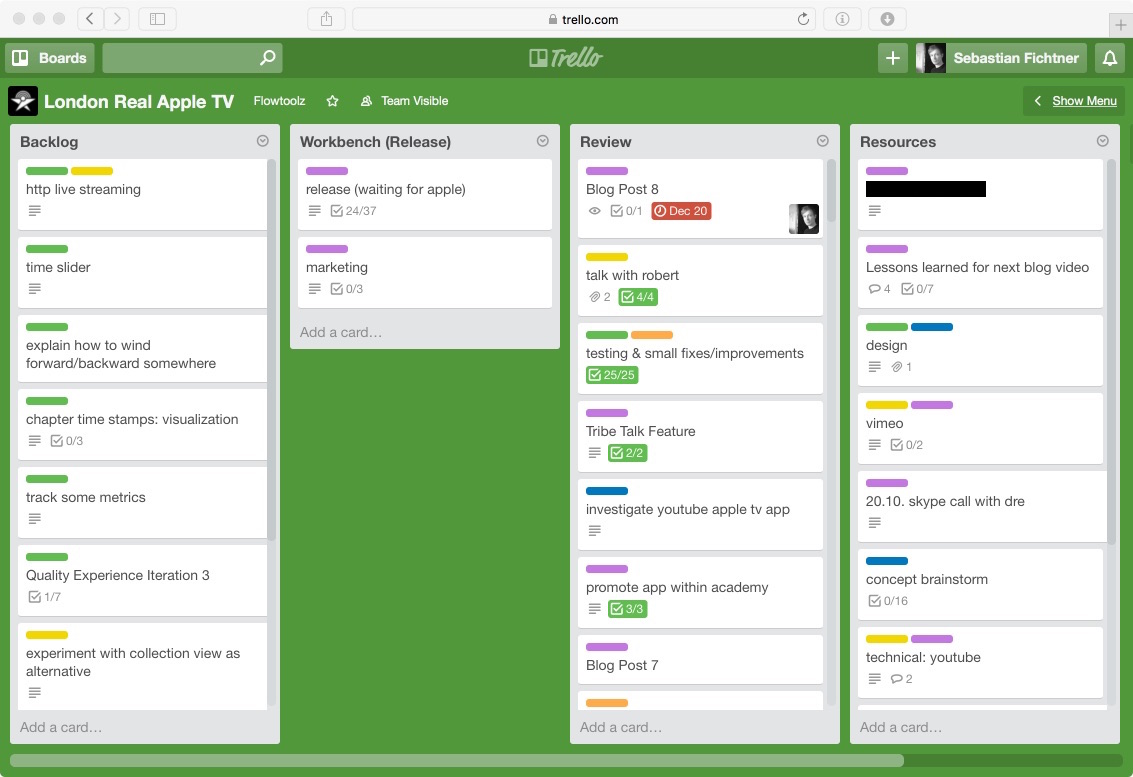Viewport: 1133px width, 777px height.
Task: Click the watch eye icon on Blog Post 8
Action: 595,211
